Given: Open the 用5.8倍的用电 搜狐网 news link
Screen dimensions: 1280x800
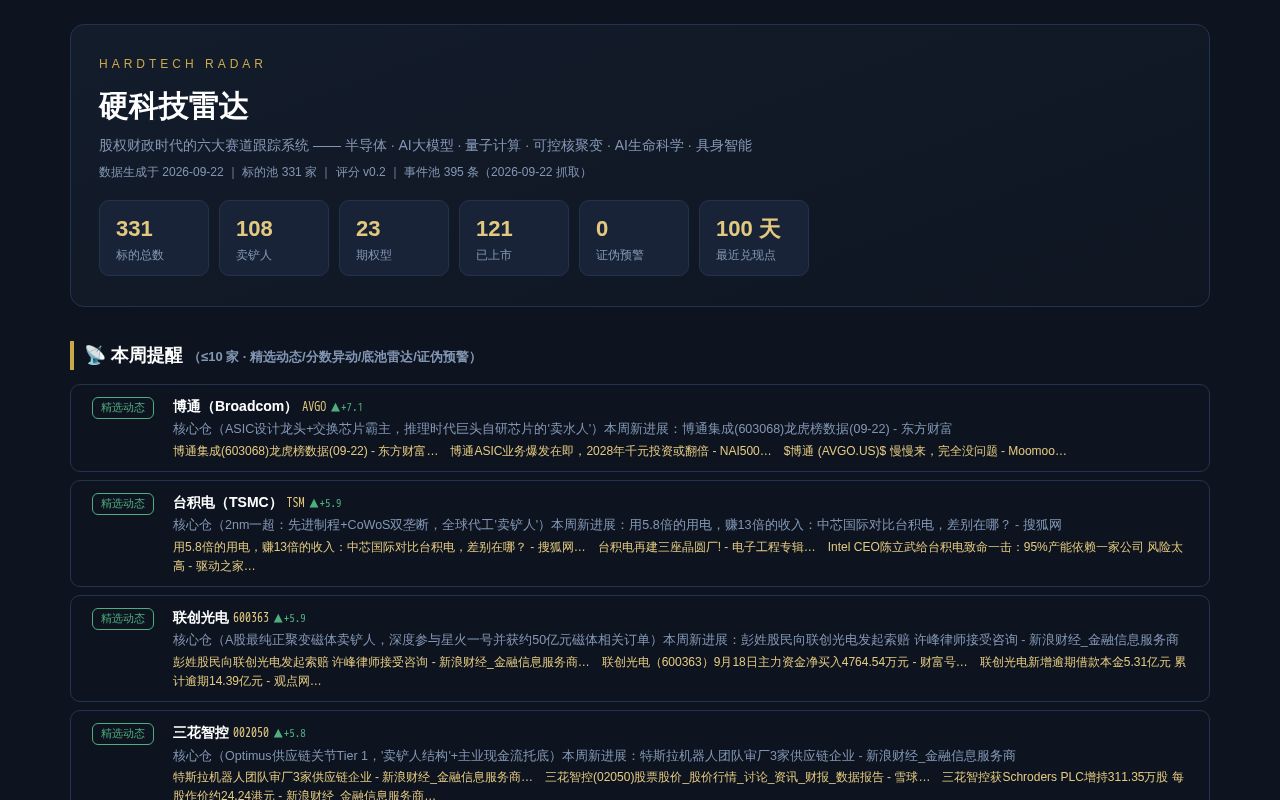Looking at the screenshot, I should coord(379,547).
